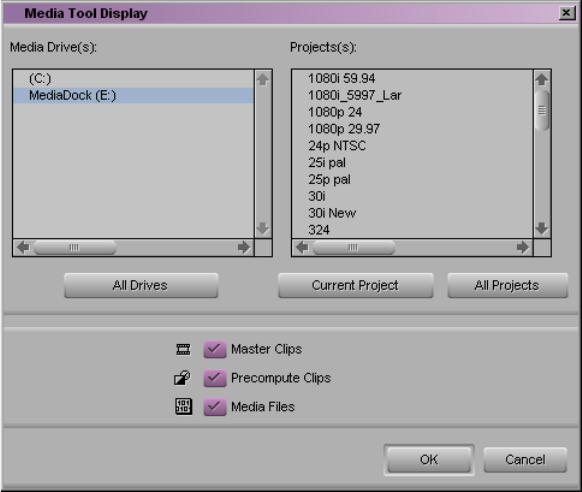Click Media Drives list scroll right arrow
This screenshot has height=492, width=582.
(244, 247)
